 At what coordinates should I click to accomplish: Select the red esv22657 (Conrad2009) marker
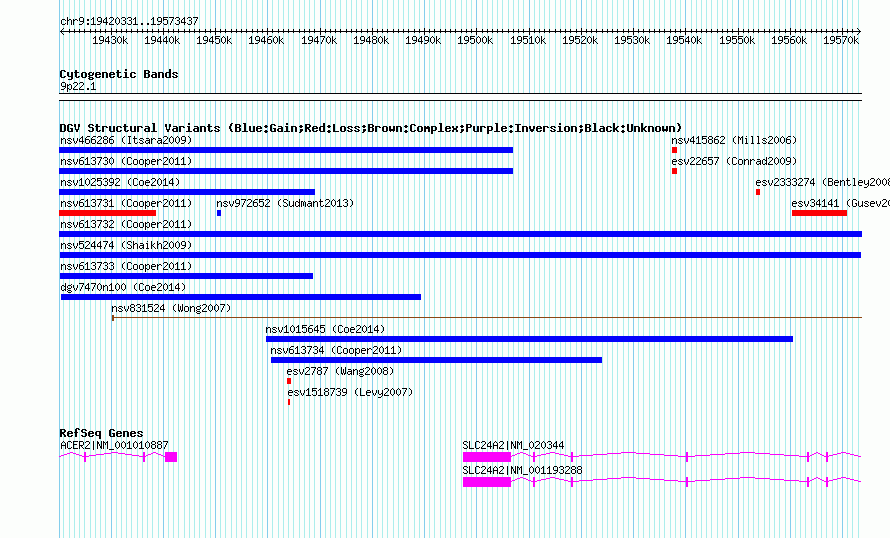click(x=674, y=171)
